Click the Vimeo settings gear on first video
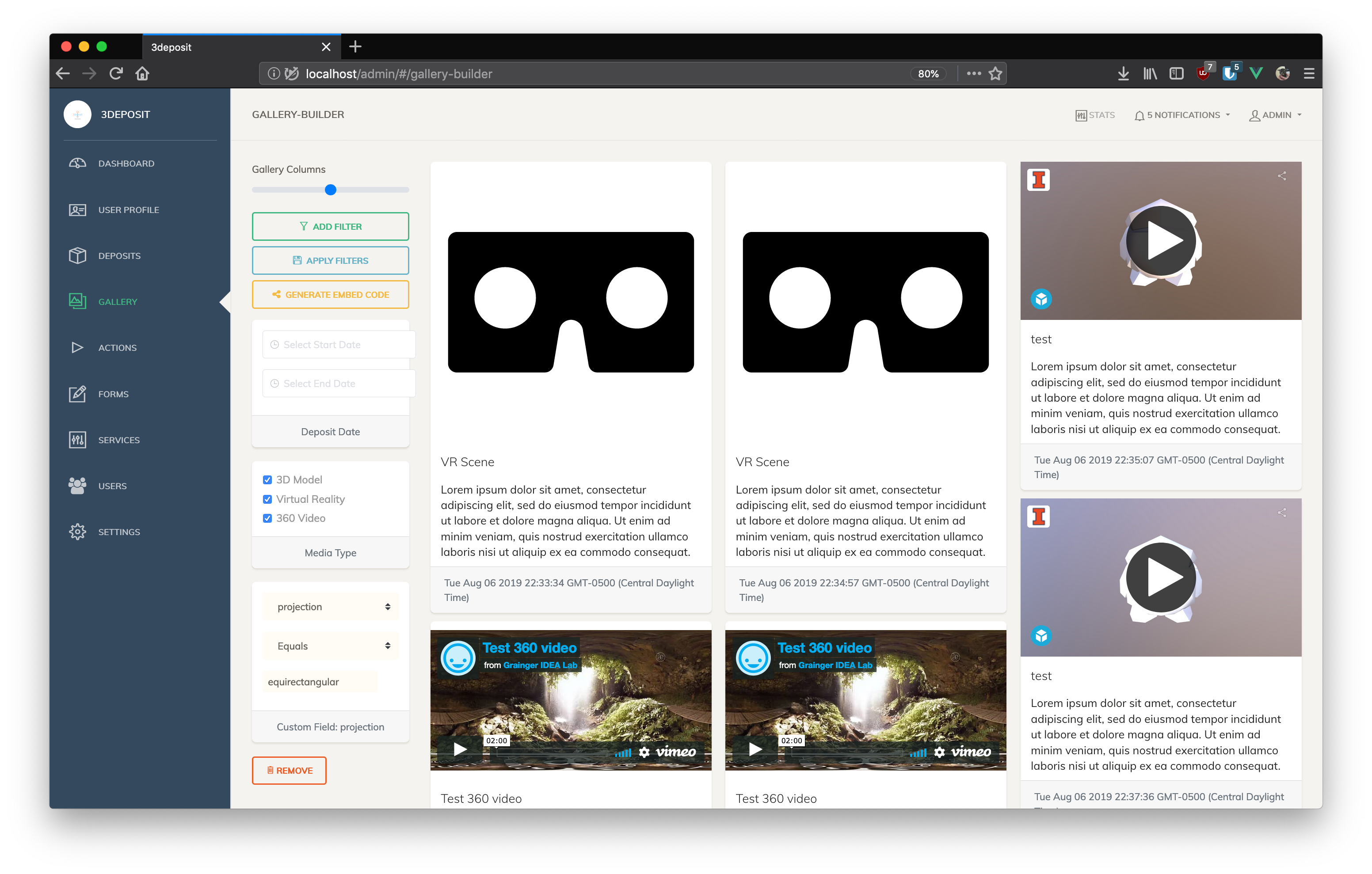Viewport: 1372px width, 874px height. tap(644, 752)
